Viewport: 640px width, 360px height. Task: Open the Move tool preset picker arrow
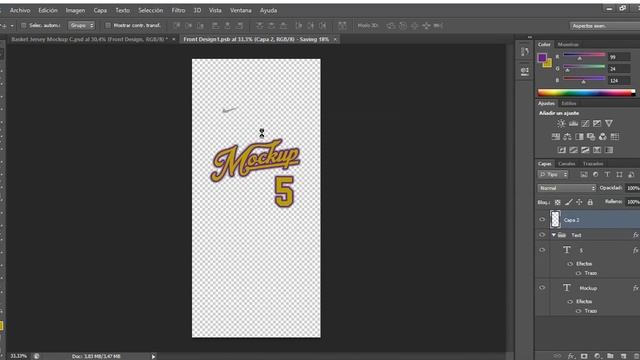pyautogui.click(x=12, y=26)
